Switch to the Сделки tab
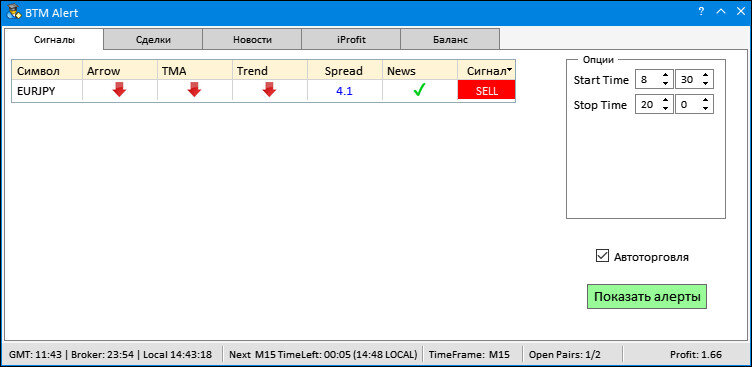 click(153, 39)
